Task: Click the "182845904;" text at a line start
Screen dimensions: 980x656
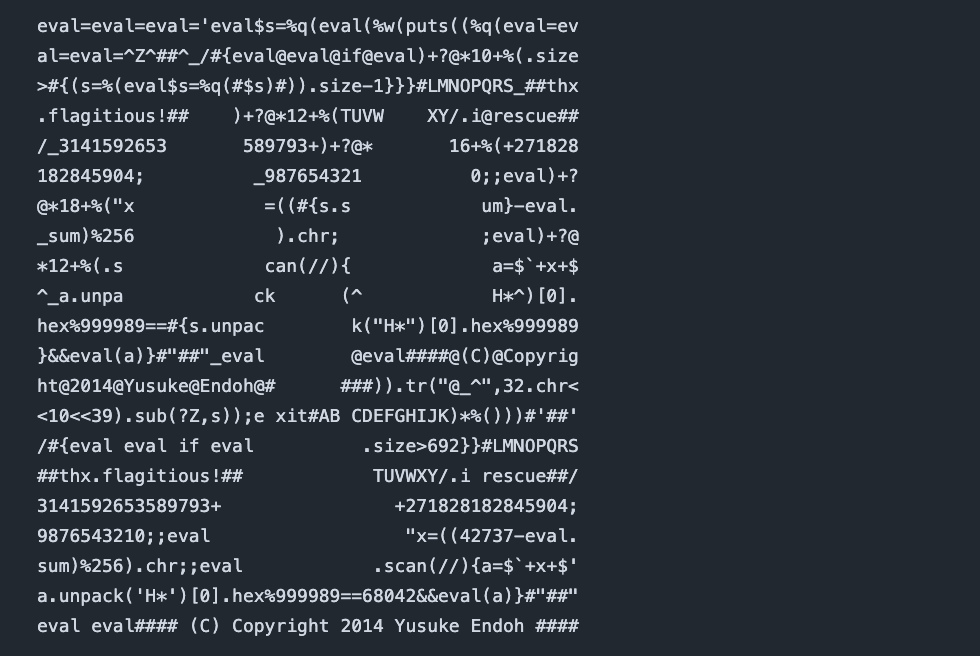Action: click(x=91, y=176)
